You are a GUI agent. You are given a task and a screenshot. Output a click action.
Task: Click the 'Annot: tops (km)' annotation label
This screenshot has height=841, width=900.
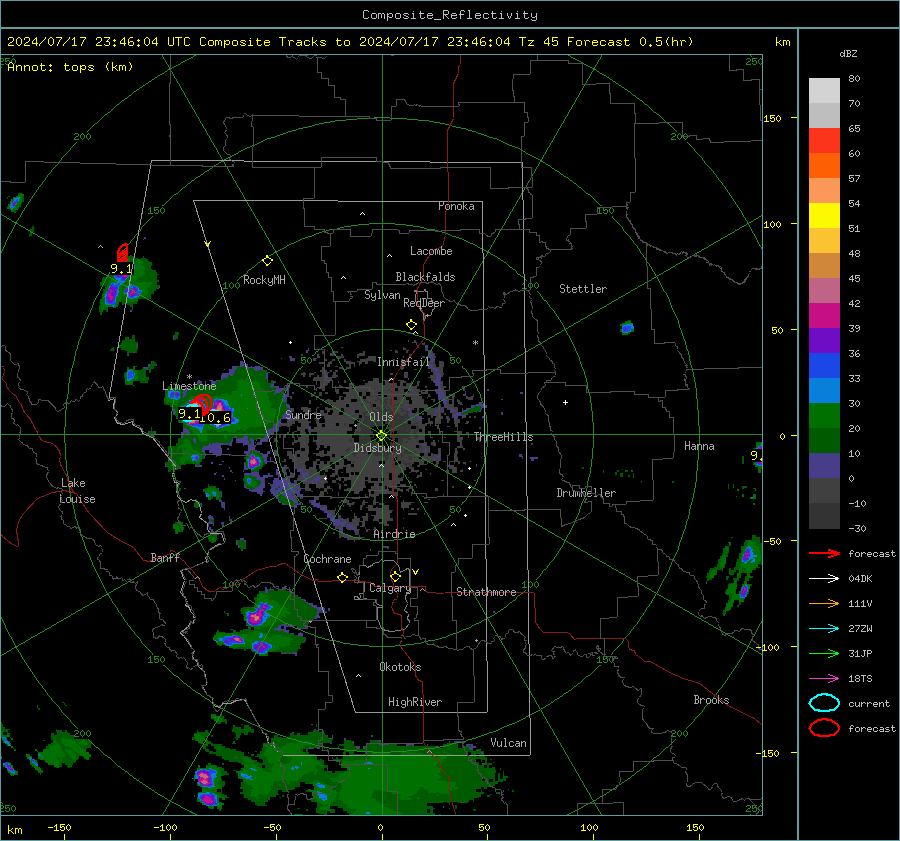70,67
